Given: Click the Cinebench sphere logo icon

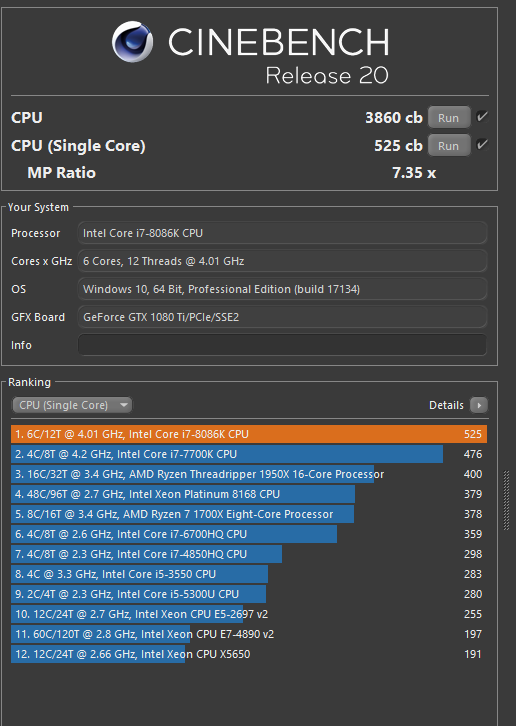Looking at the screenshot, I should (132, 41).
